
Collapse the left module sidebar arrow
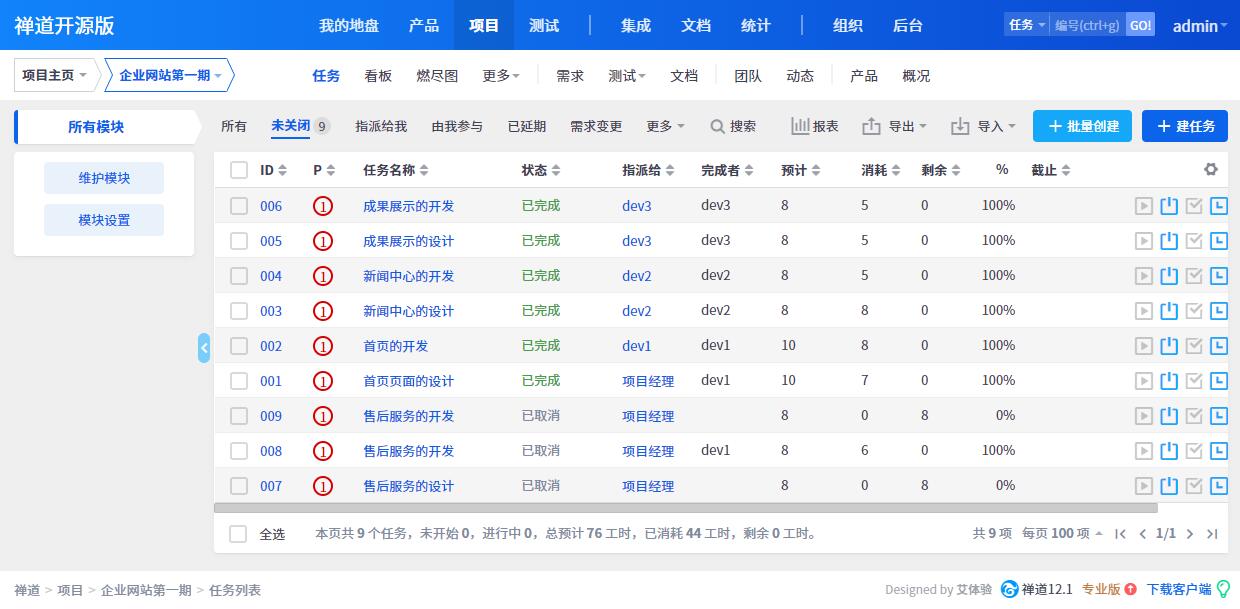[x=204, y=348]
